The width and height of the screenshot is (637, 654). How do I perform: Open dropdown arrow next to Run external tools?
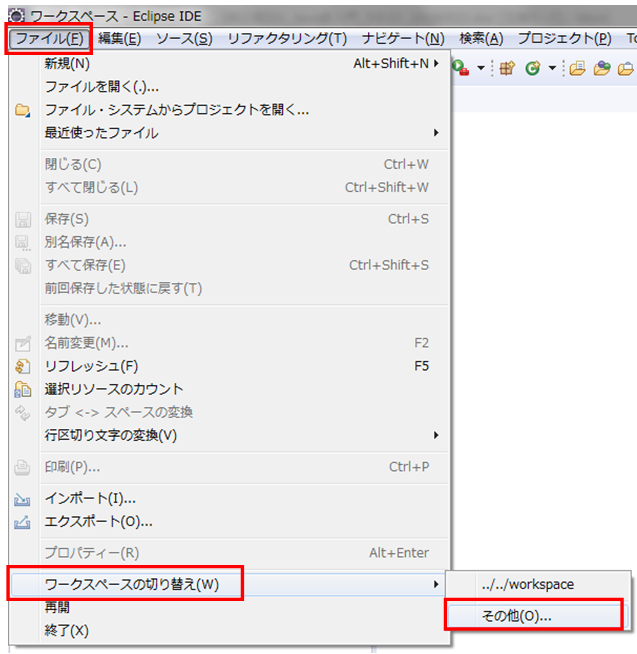point(480,68)
